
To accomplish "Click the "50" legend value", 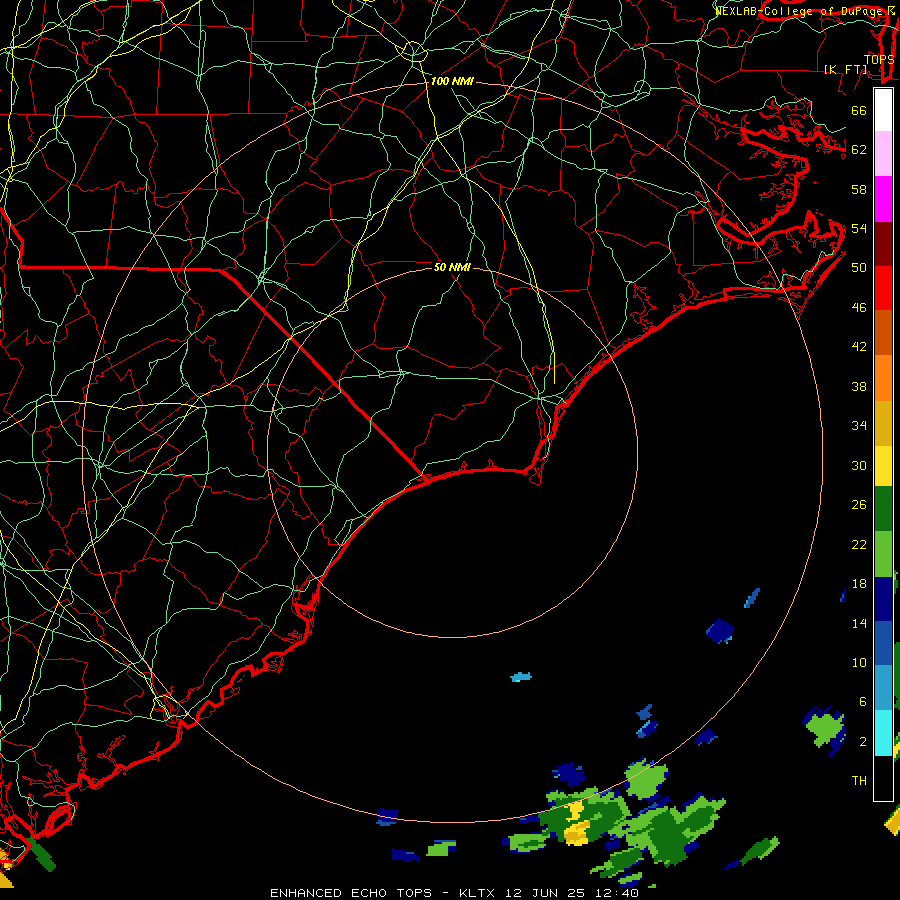I will (859, 267).
